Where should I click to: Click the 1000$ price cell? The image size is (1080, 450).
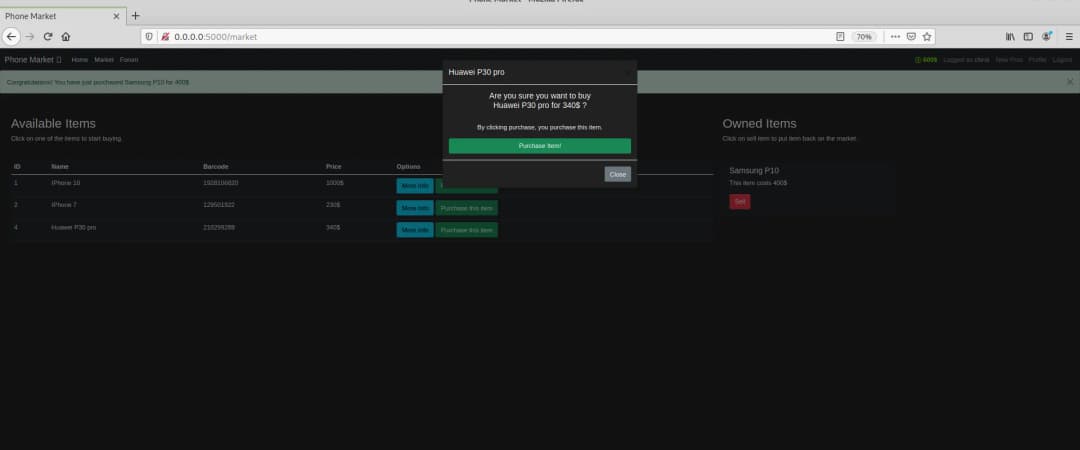[x=333, y=183]
